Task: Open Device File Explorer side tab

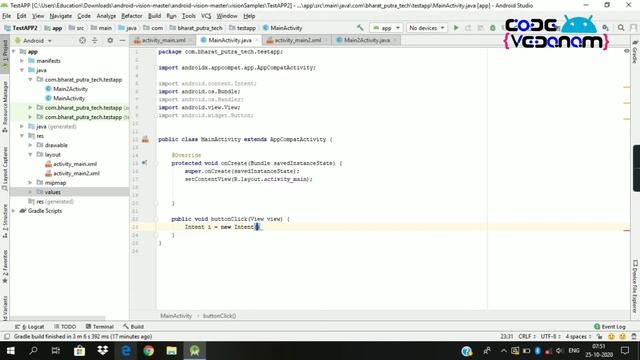Action: coord(635,287)
